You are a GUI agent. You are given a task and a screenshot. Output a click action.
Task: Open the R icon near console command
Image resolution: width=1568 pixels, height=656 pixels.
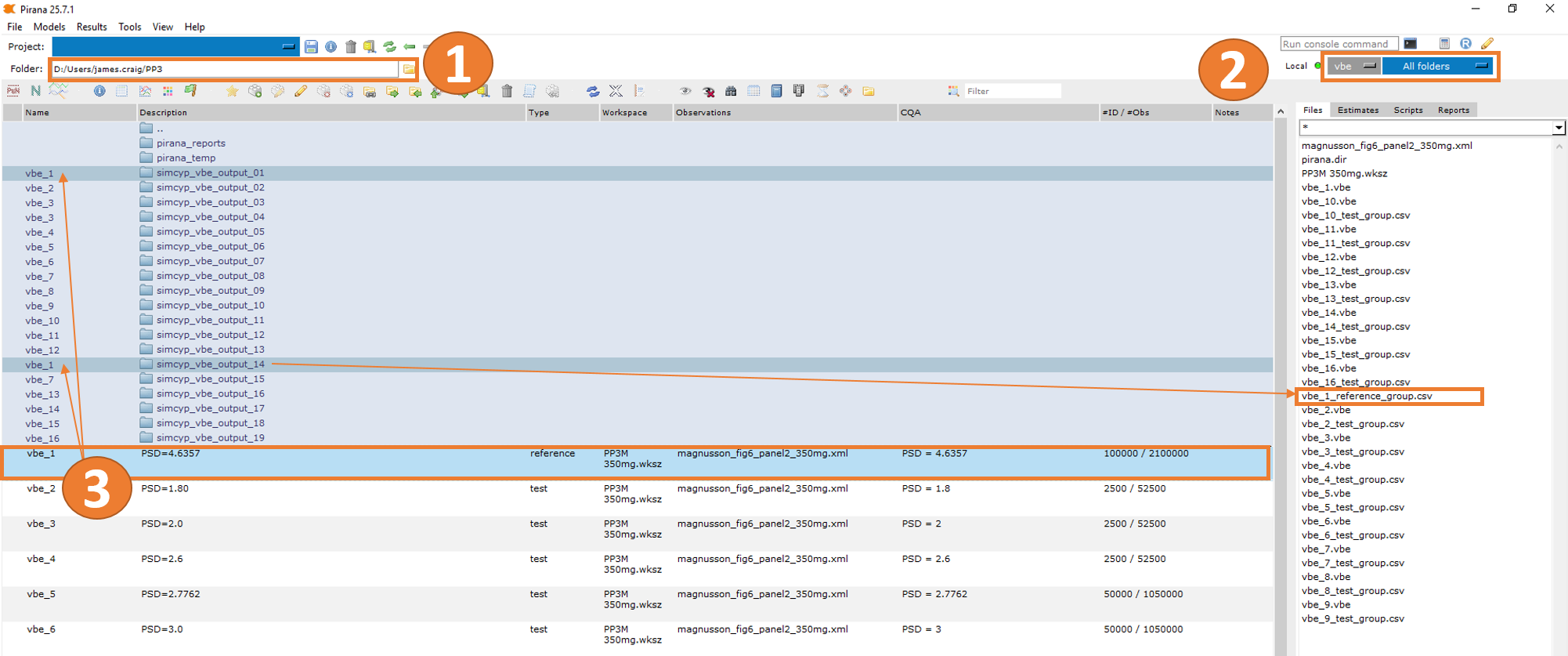coord(1465,44)
